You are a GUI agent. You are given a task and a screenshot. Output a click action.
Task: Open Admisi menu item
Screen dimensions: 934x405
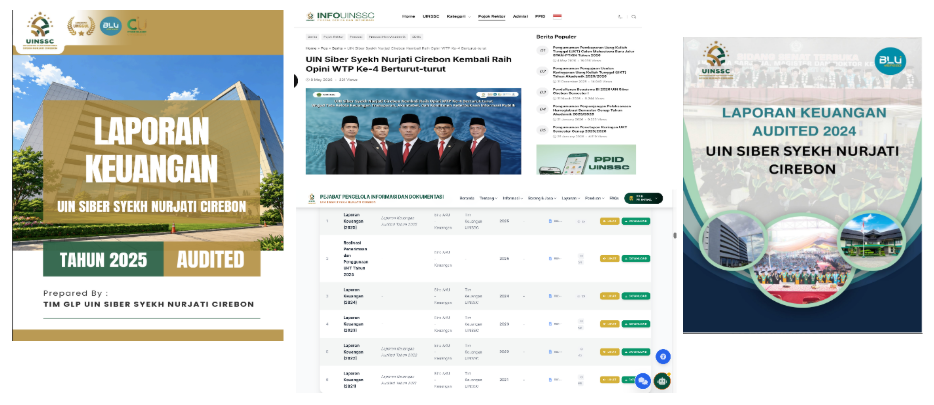[x=520, y=17]
